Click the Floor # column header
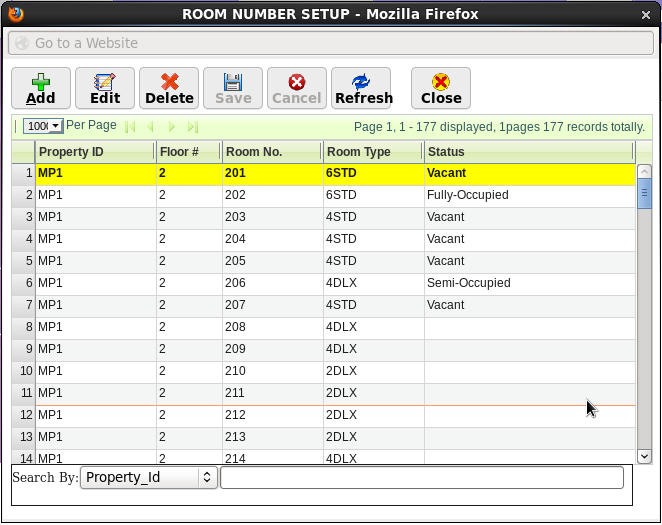Screen dimensions: 662x525 point(187,152)
